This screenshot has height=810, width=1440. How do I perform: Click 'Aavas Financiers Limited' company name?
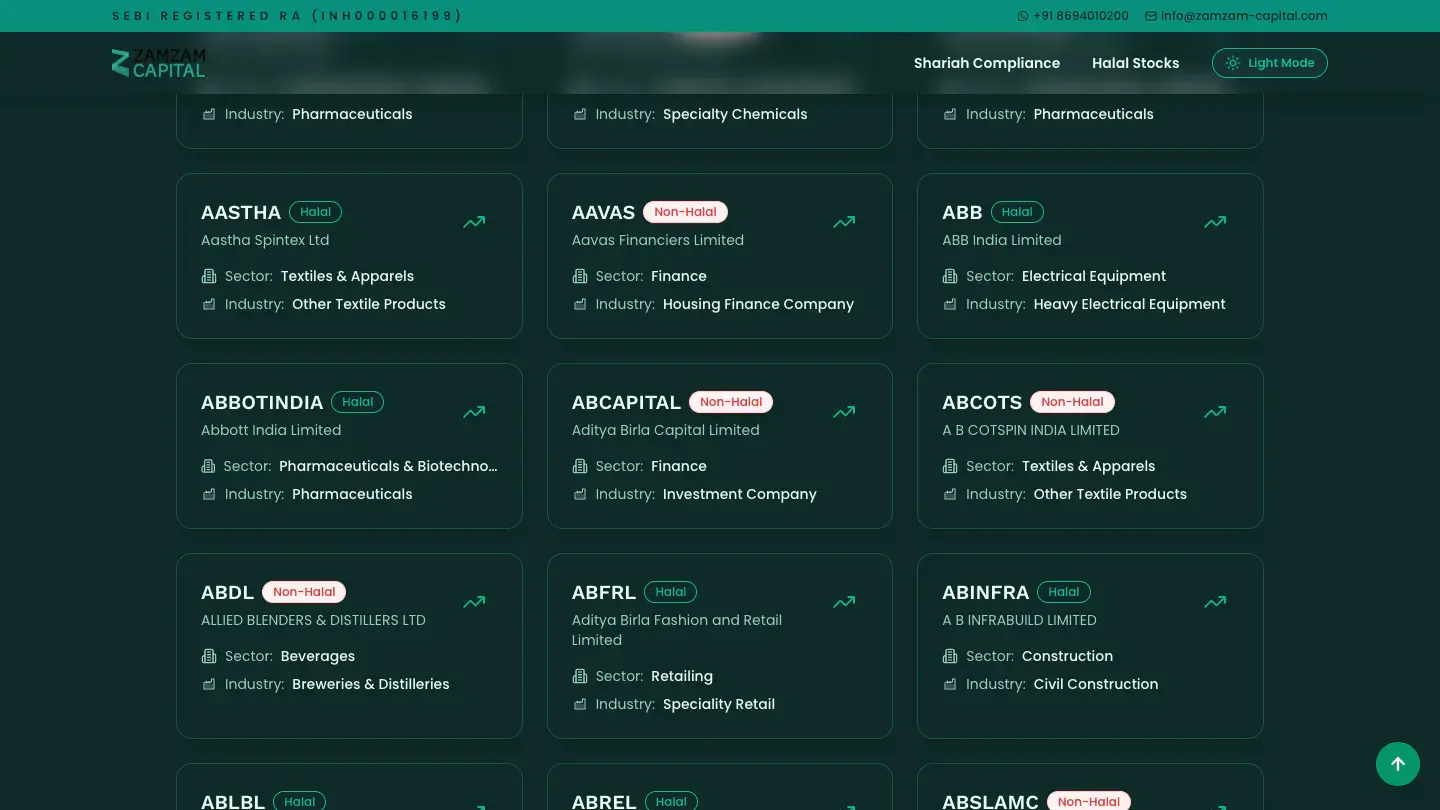[658, 240]
